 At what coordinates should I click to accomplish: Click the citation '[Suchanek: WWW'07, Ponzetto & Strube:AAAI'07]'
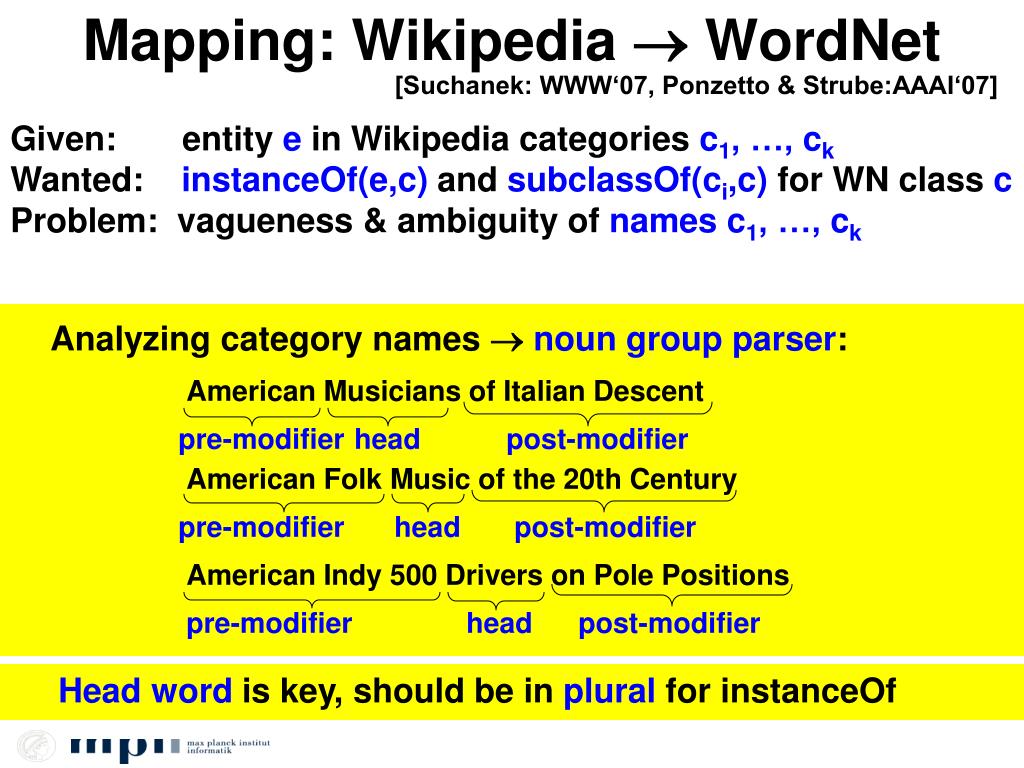[696, 86]
